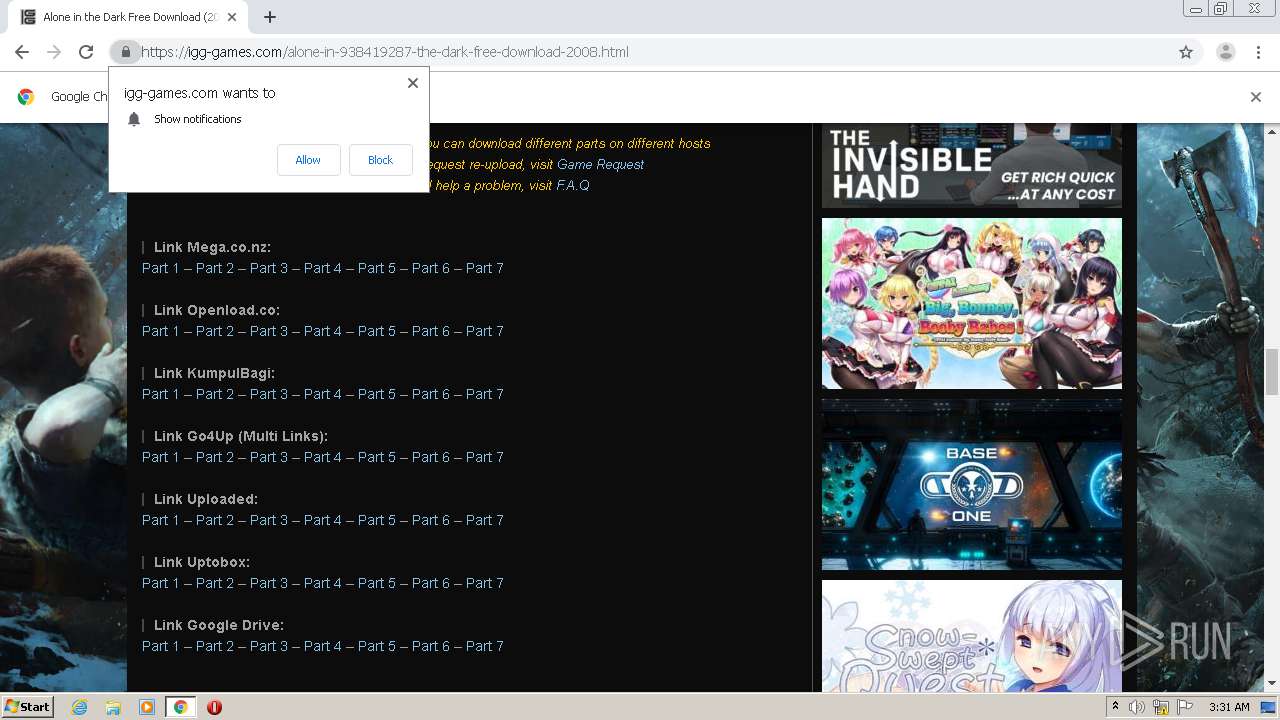Open KumpulBagi Part 3 link
Screen dimensions: 1280x720
click(269, 394)
